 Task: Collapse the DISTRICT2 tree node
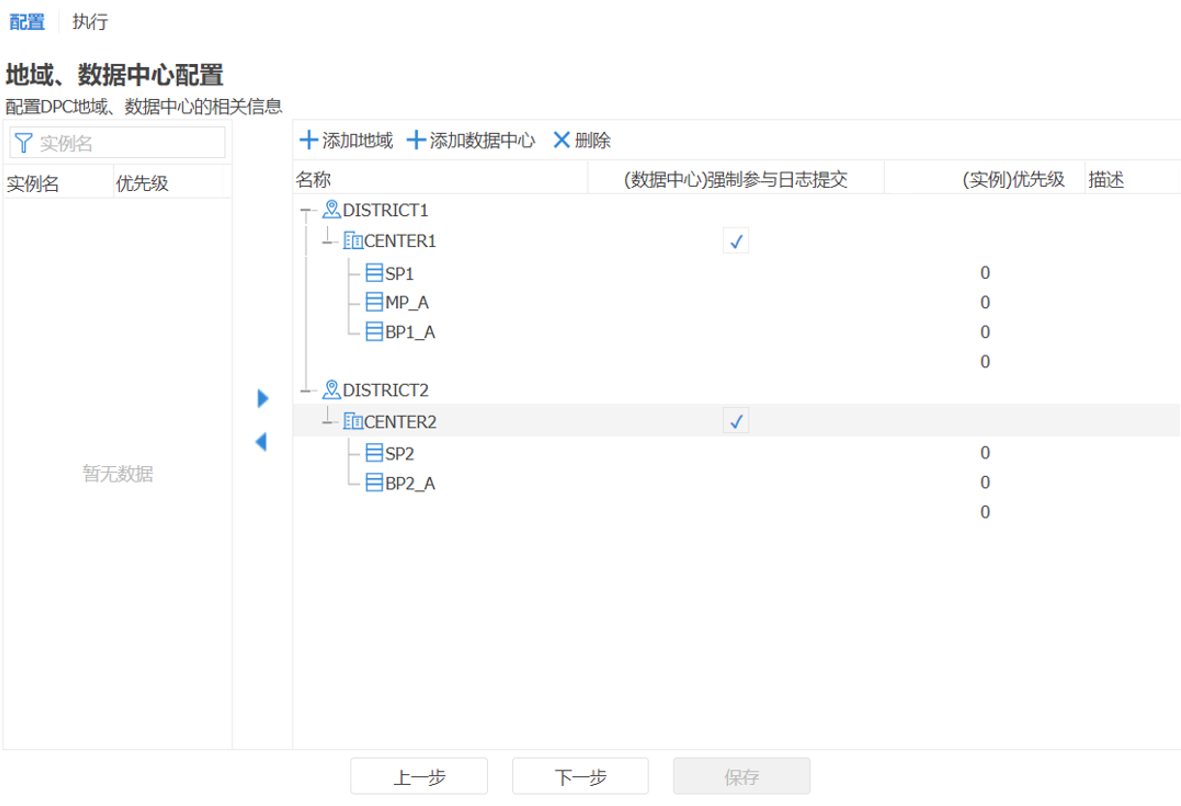coord(305,391)
